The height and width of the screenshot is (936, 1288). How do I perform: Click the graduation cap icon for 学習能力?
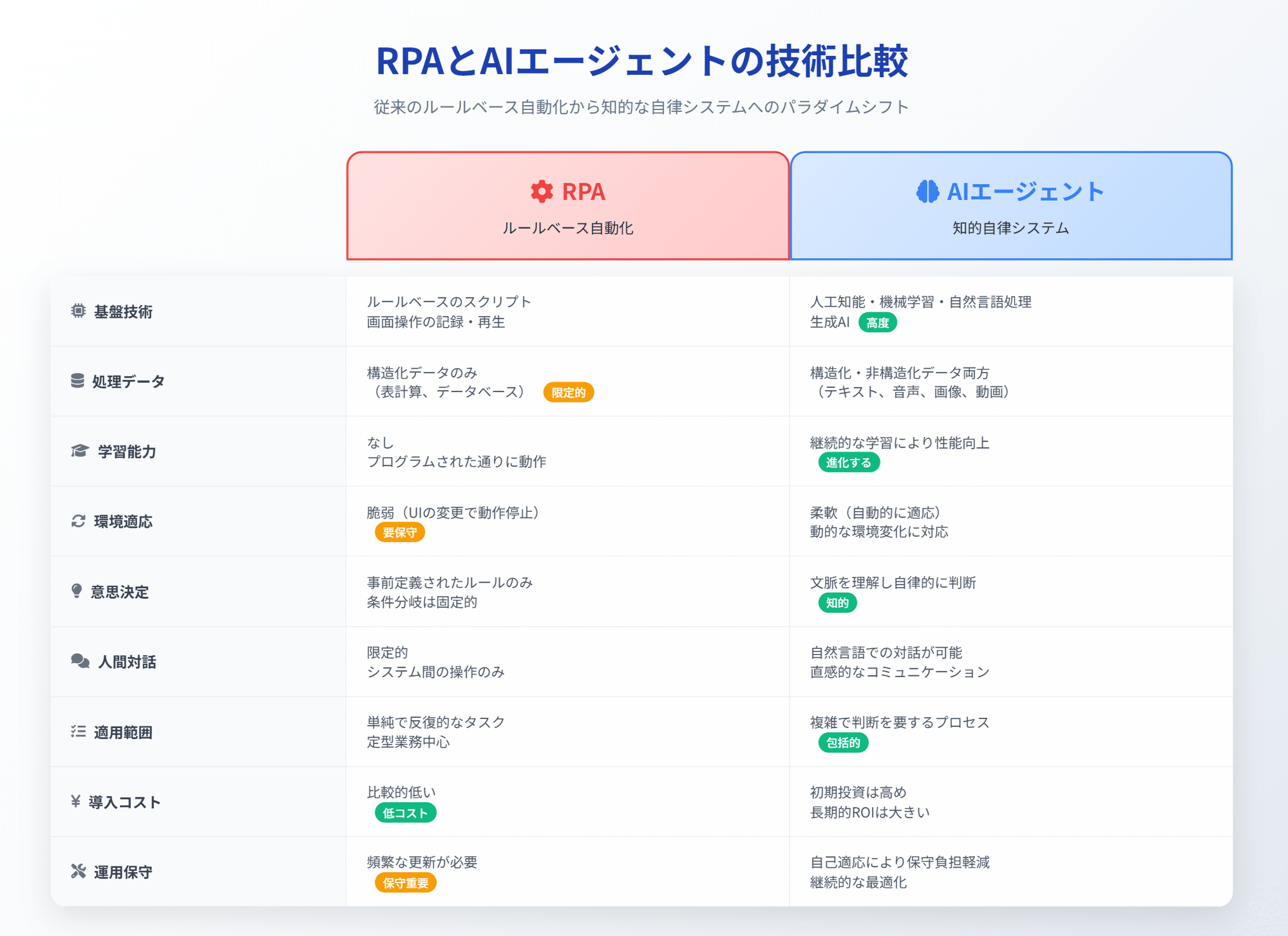pos(79,451)
